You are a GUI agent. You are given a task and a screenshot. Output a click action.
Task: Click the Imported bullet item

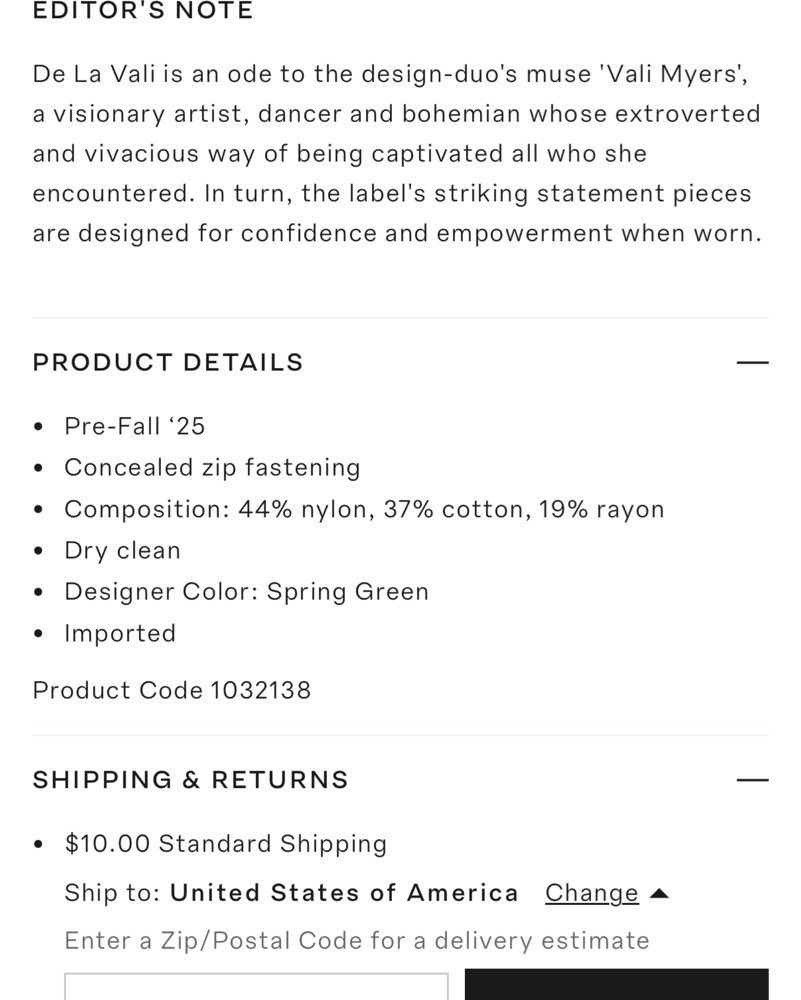(x=120, y=634)
